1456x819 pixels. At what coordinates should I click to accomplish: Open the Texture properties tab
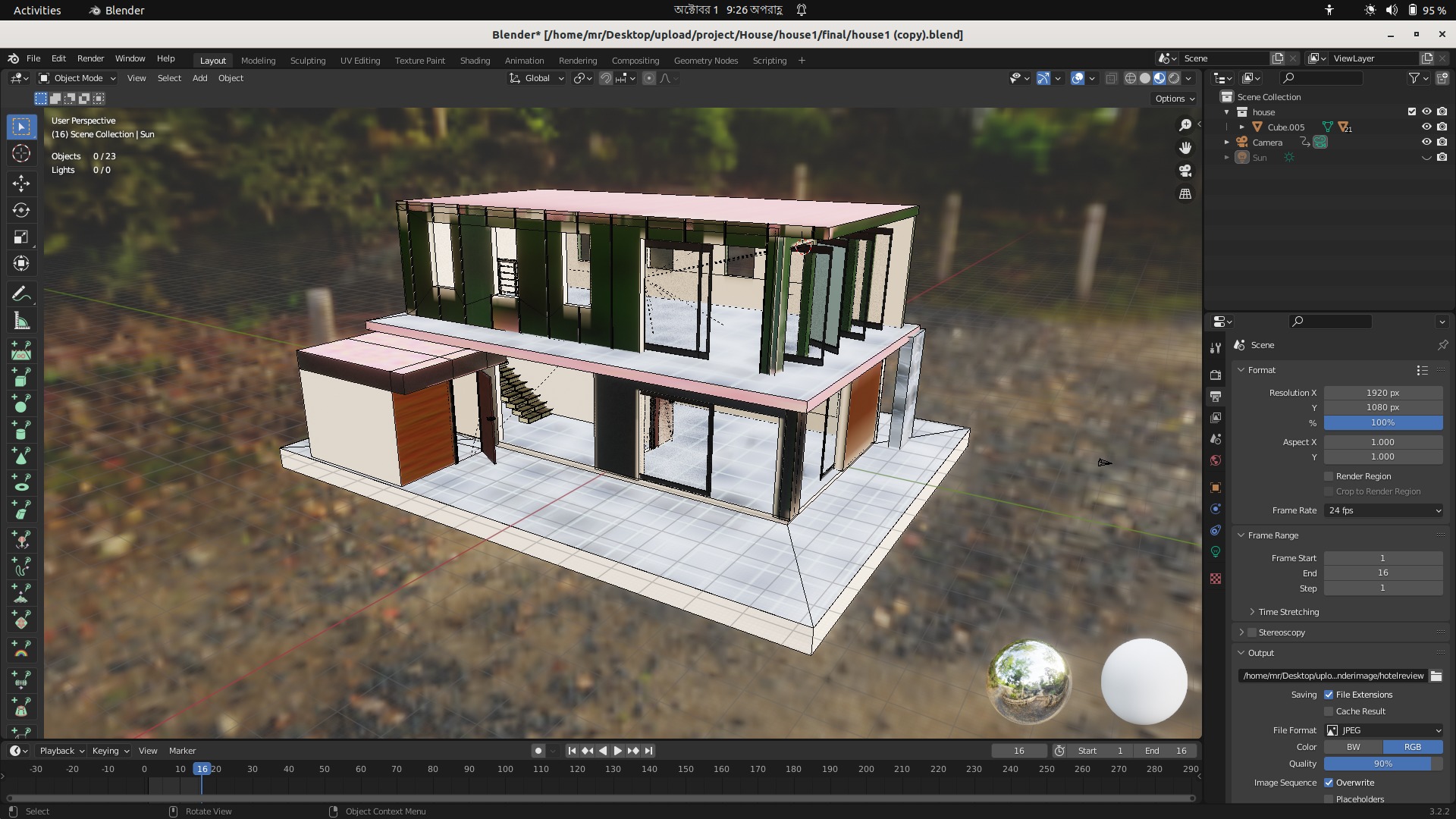1216,579
